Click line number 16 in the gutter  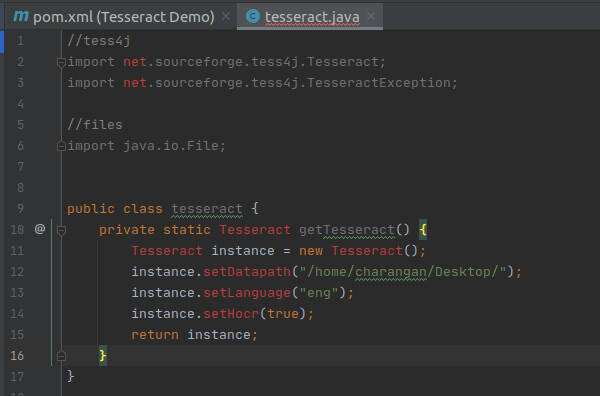17,356
